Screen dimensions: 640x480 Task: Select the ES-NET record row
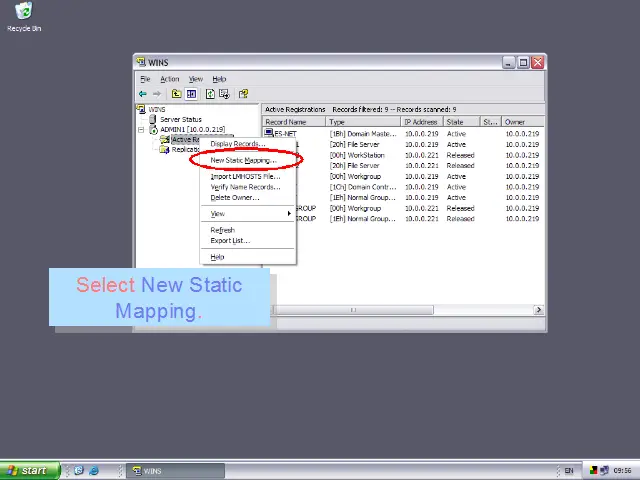point(403,133)
